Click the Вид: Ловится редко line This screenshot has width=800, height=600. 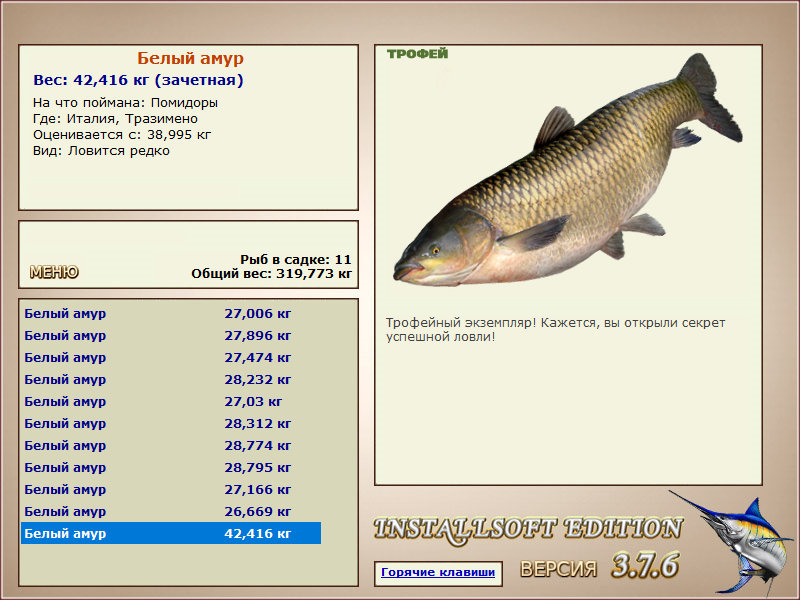(101, 151)
